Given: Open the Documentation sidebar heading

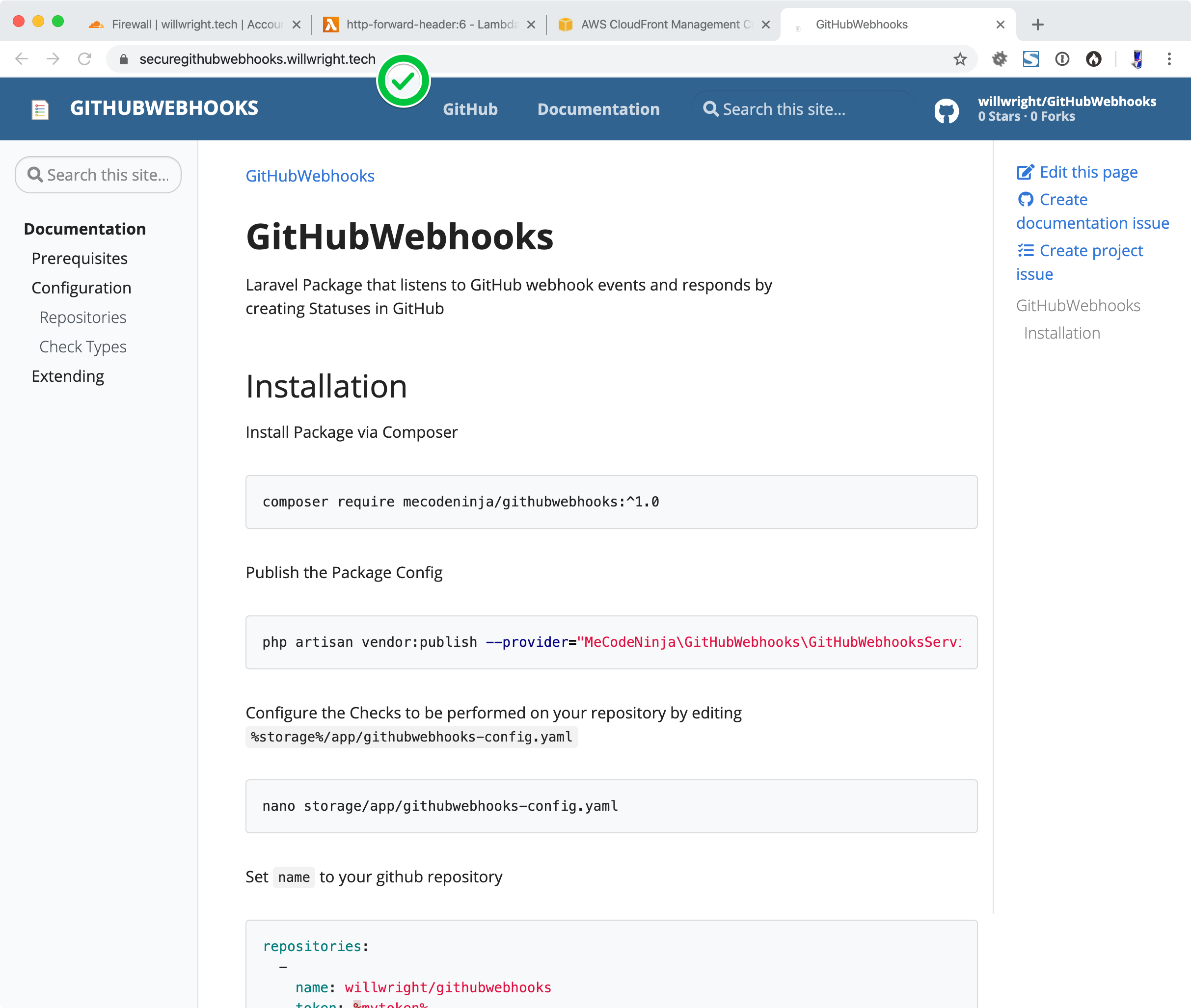Looking at the screenshot, I should [84, 229].
